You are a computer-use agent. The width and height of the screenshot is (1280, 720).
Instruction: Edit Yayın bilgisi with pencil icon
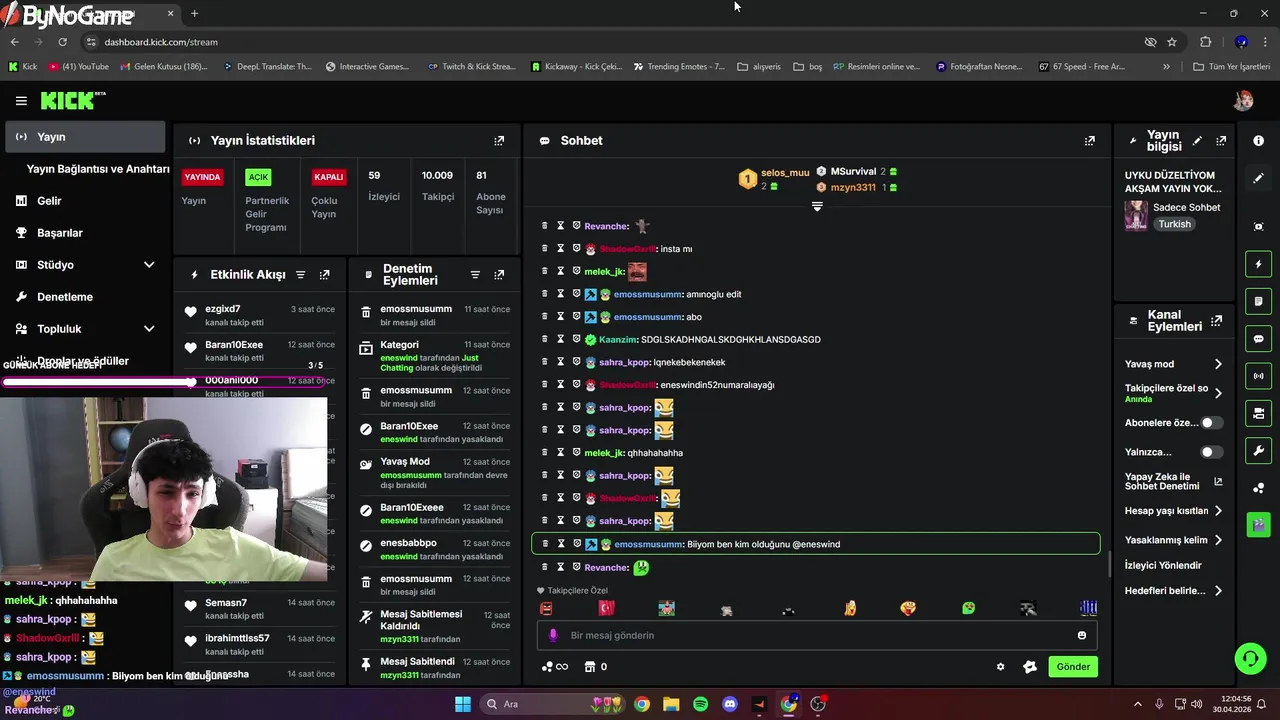click(x=1197, y=141)
